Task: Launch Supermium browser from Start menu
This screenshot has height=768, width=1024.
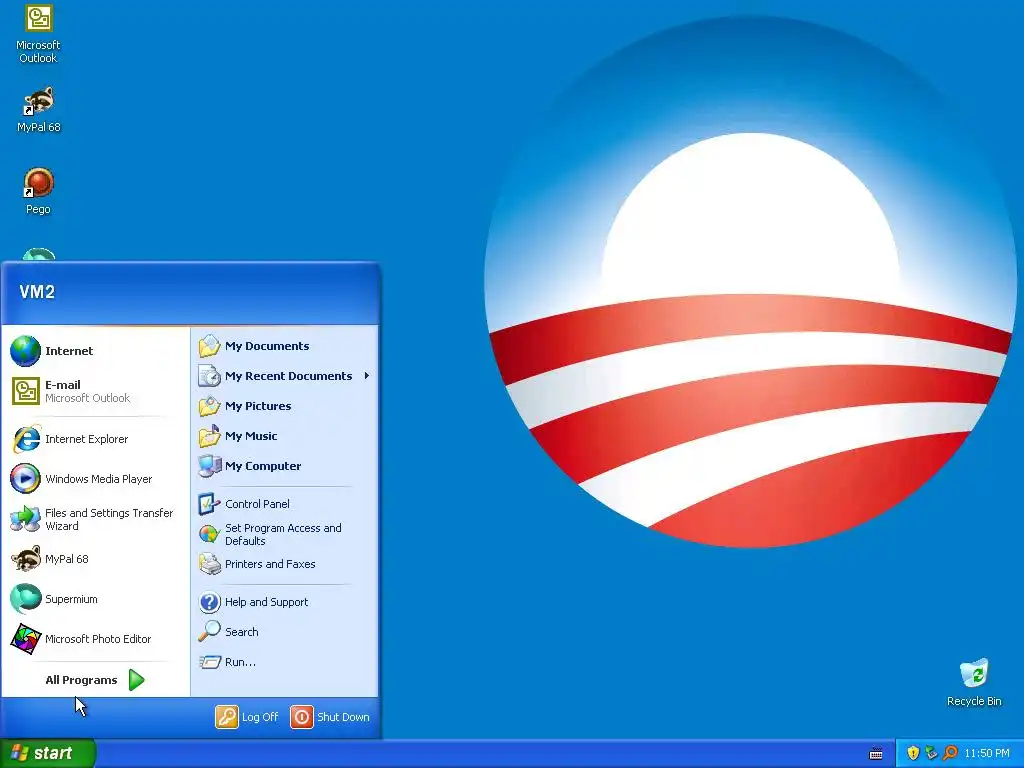Action: 95,599
